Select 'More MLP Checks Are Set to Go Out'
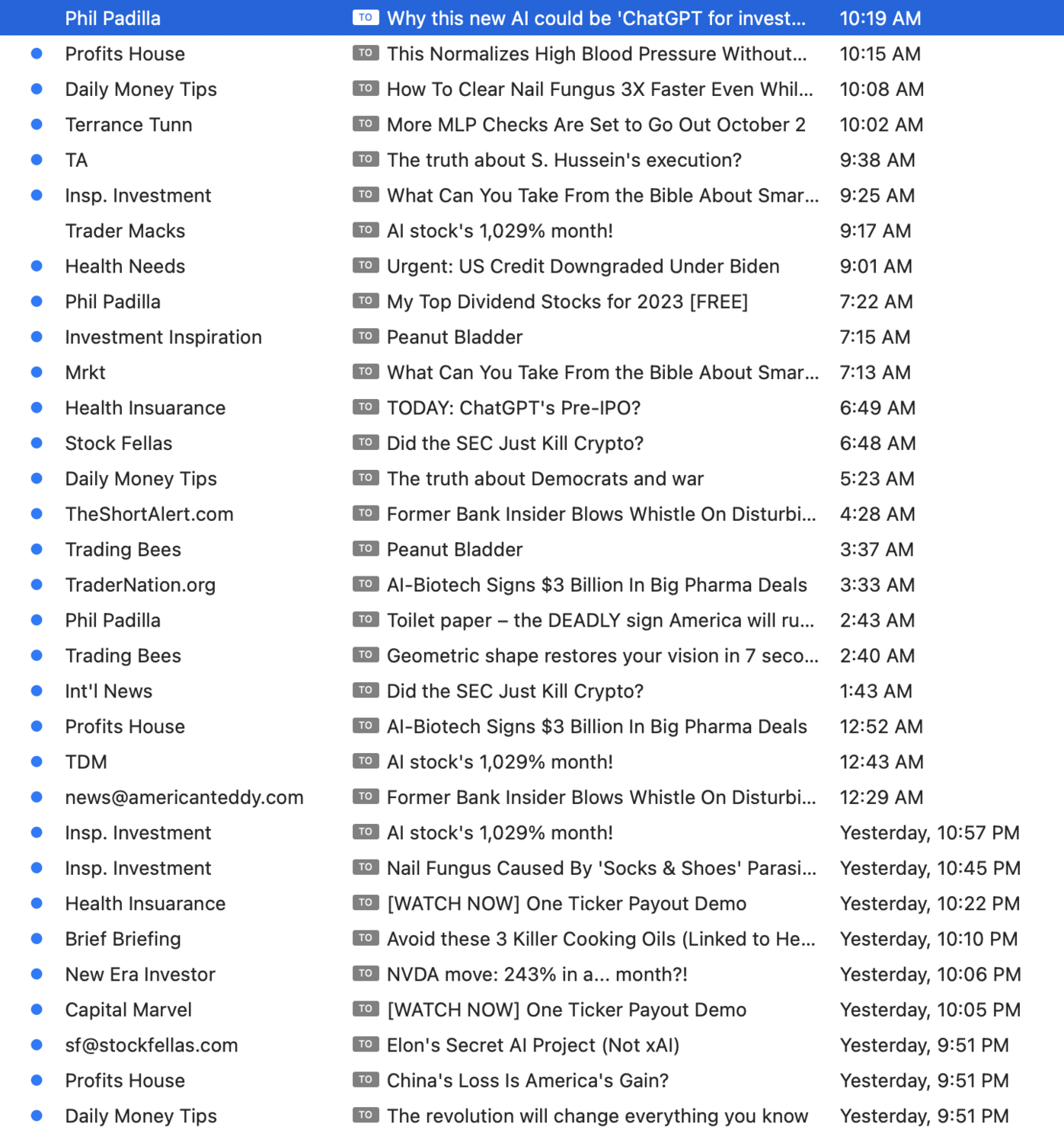The image size is (1064, 1130). point(596,125)
